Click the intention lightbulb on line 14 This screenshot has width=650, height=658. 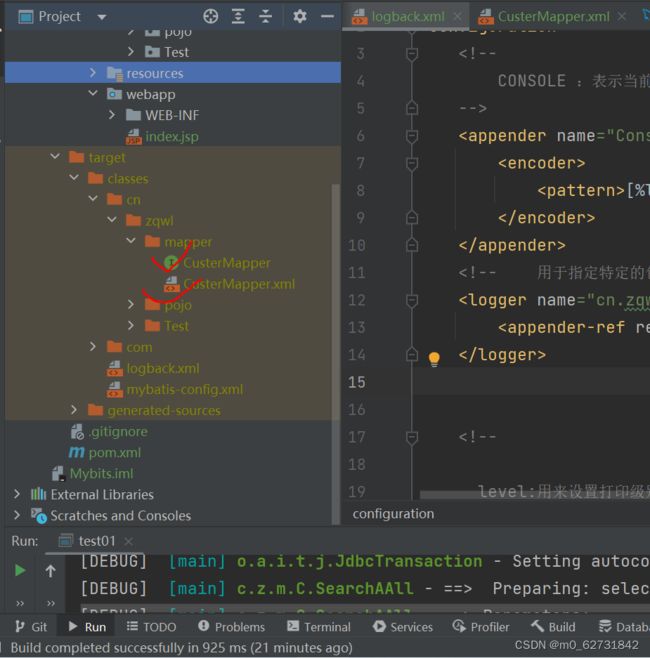[x=434, y=359]
